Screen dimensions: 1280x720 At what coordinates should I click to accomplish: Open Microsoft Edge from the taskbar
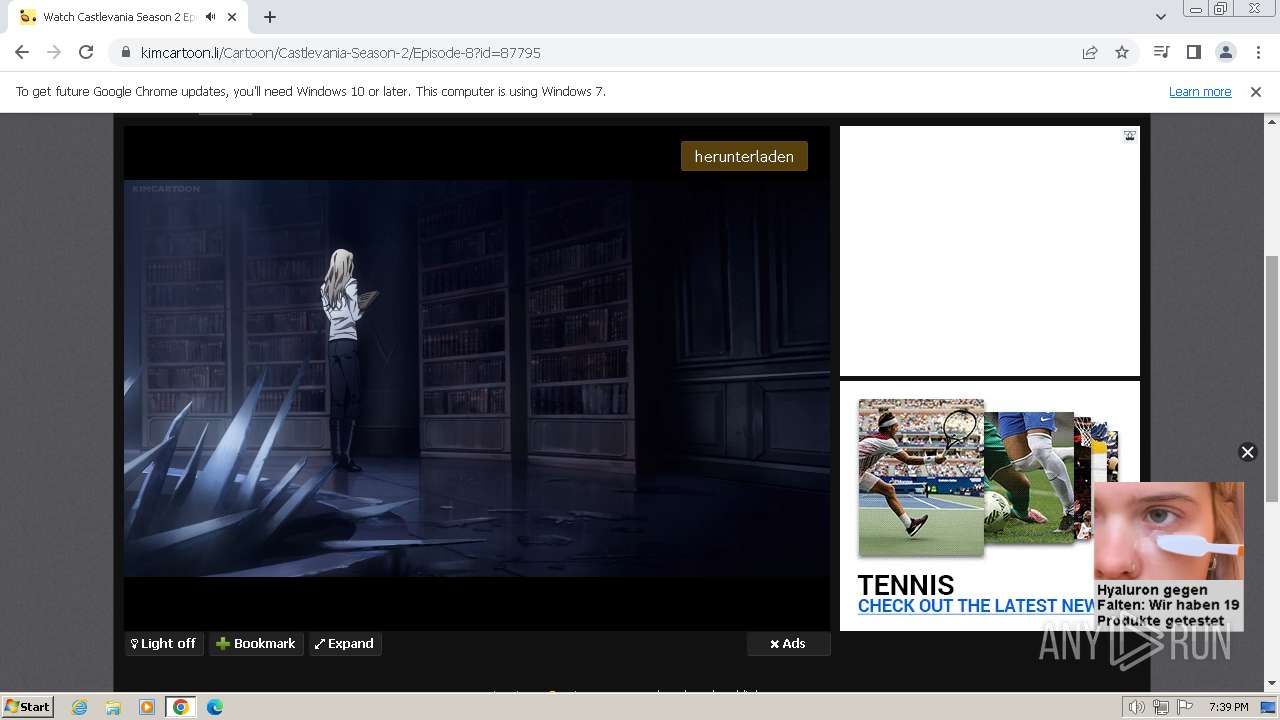215,707
